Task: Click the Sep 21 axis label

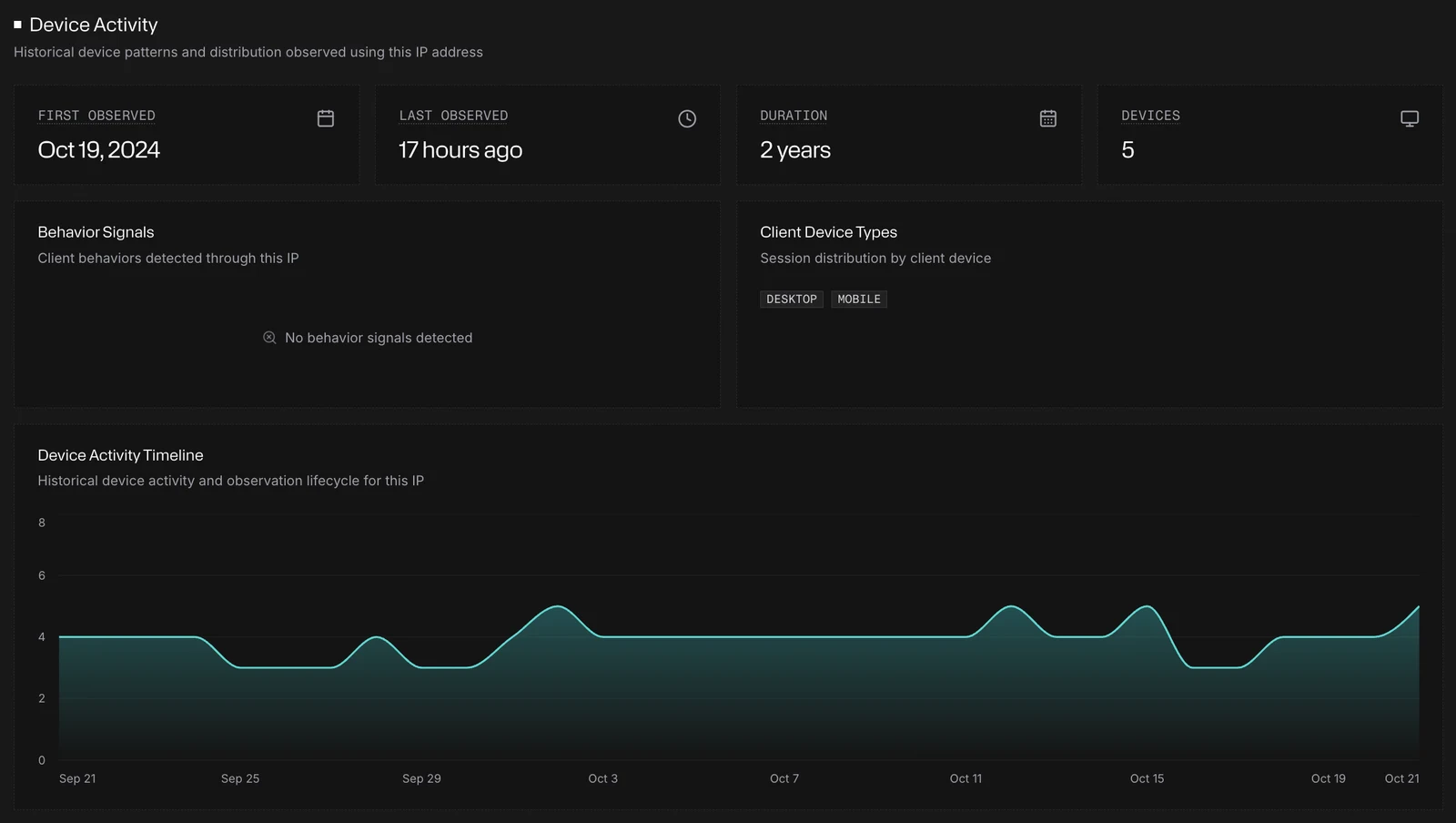Action: click(77, 778)
